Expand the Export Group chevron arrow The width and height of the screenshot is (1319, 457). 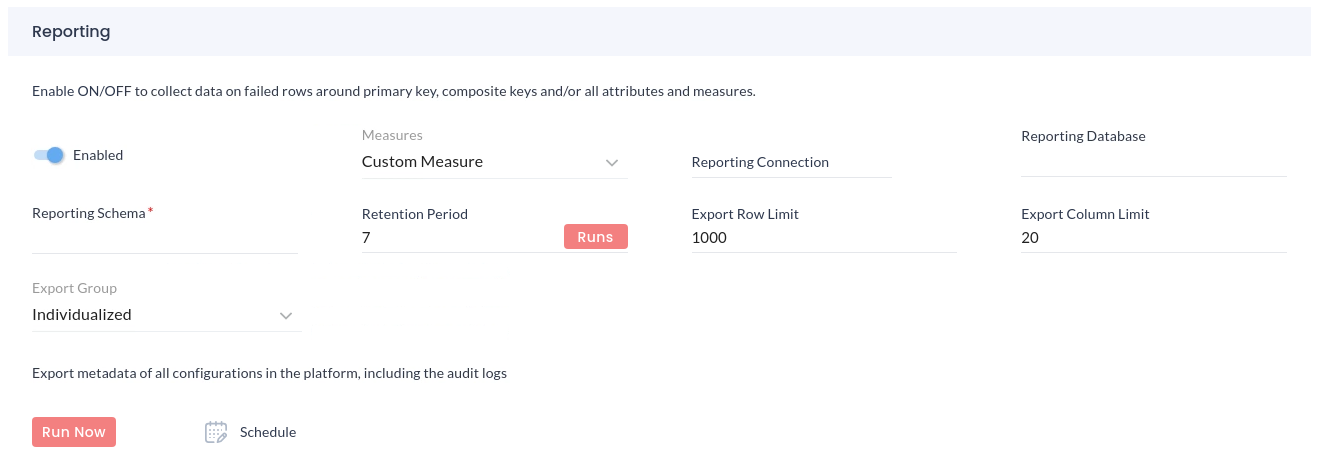pos(286,316)
